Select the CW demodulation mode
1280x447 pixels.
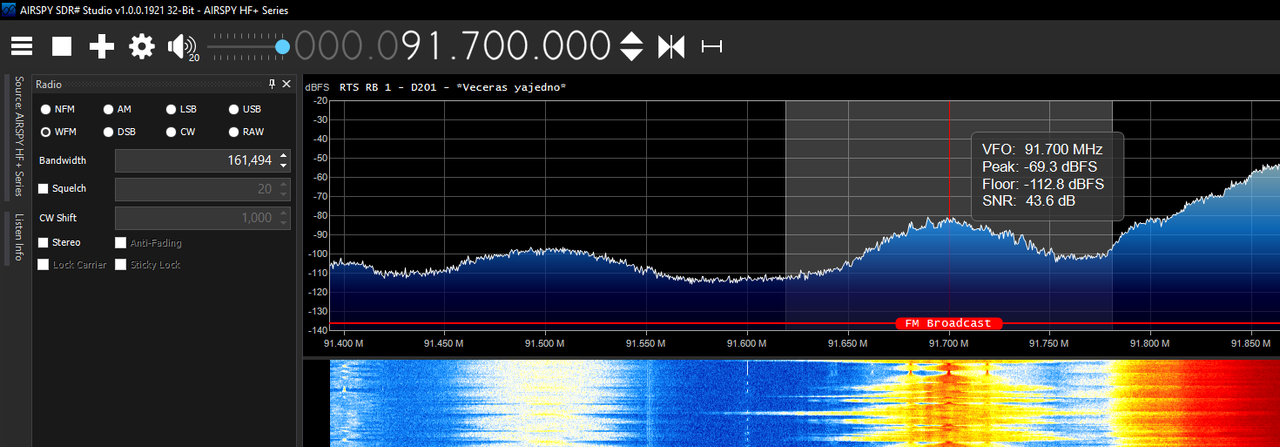point(180,132)
